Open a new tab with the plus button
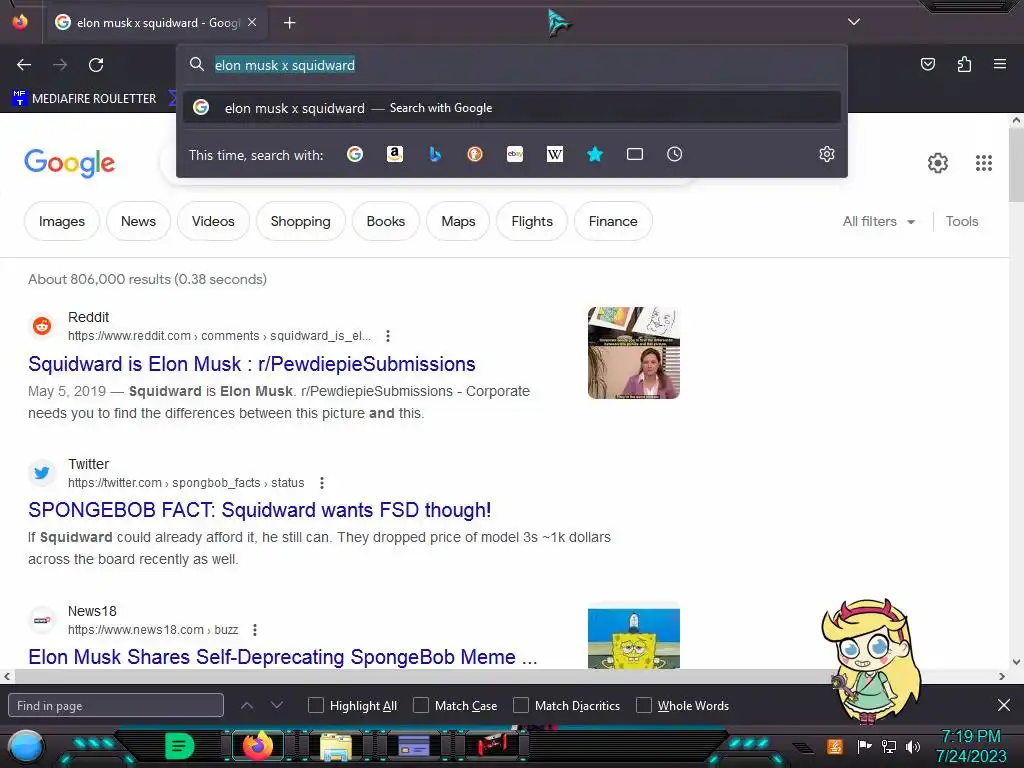Image resolution: width=1024 pixels, height=768 pixels. pos(289,23)
